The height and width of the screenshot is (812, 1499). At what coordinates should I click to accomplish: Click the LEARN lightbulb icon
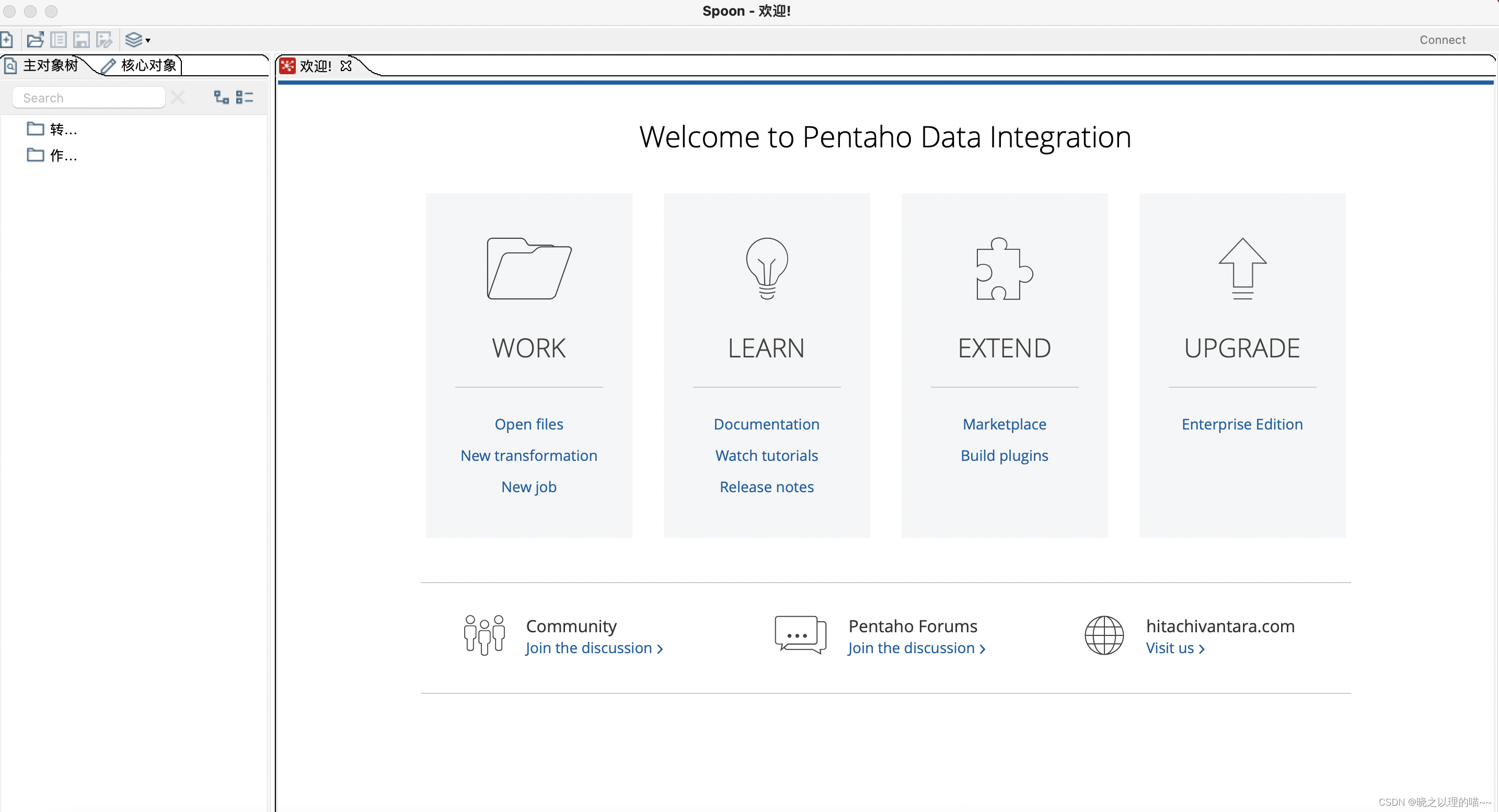point(767,268)
